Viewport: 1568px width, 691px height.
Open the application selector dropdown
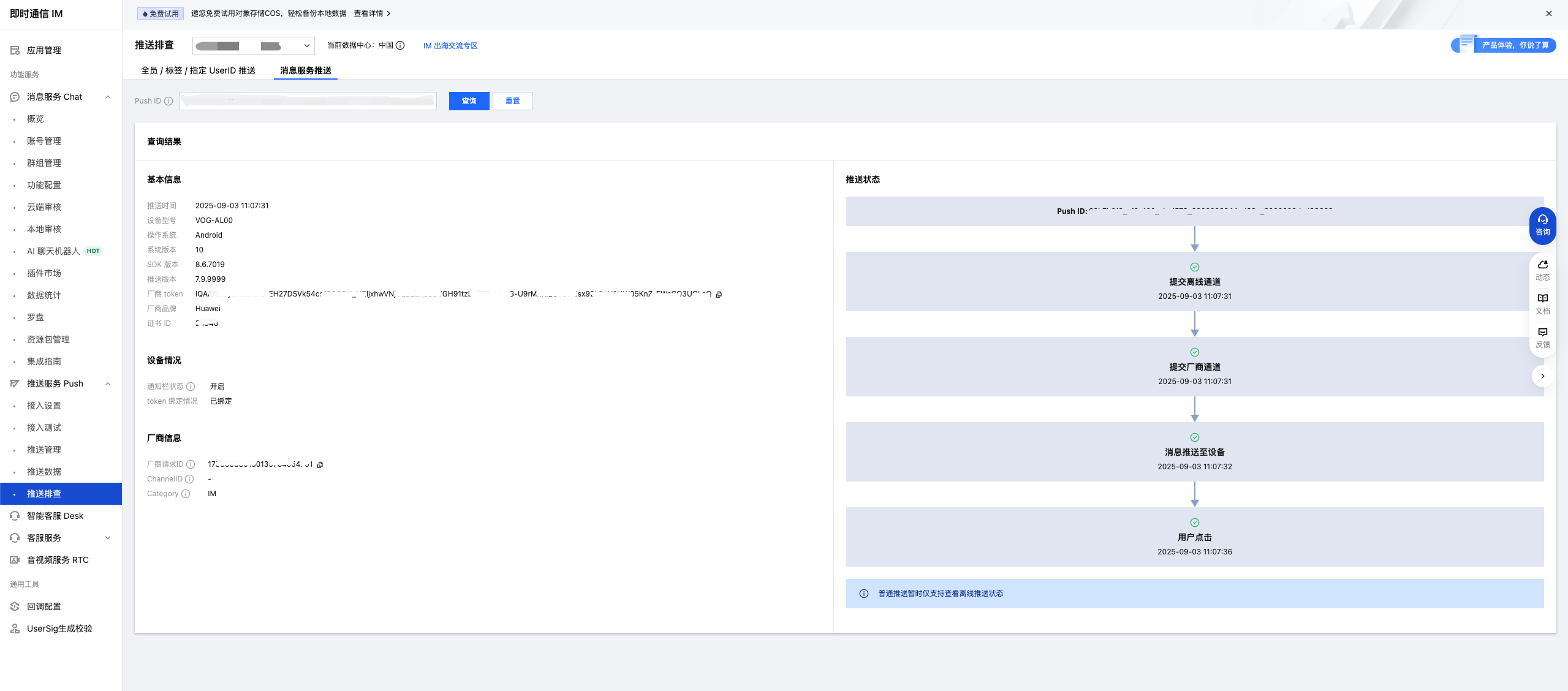coord(253,46)
